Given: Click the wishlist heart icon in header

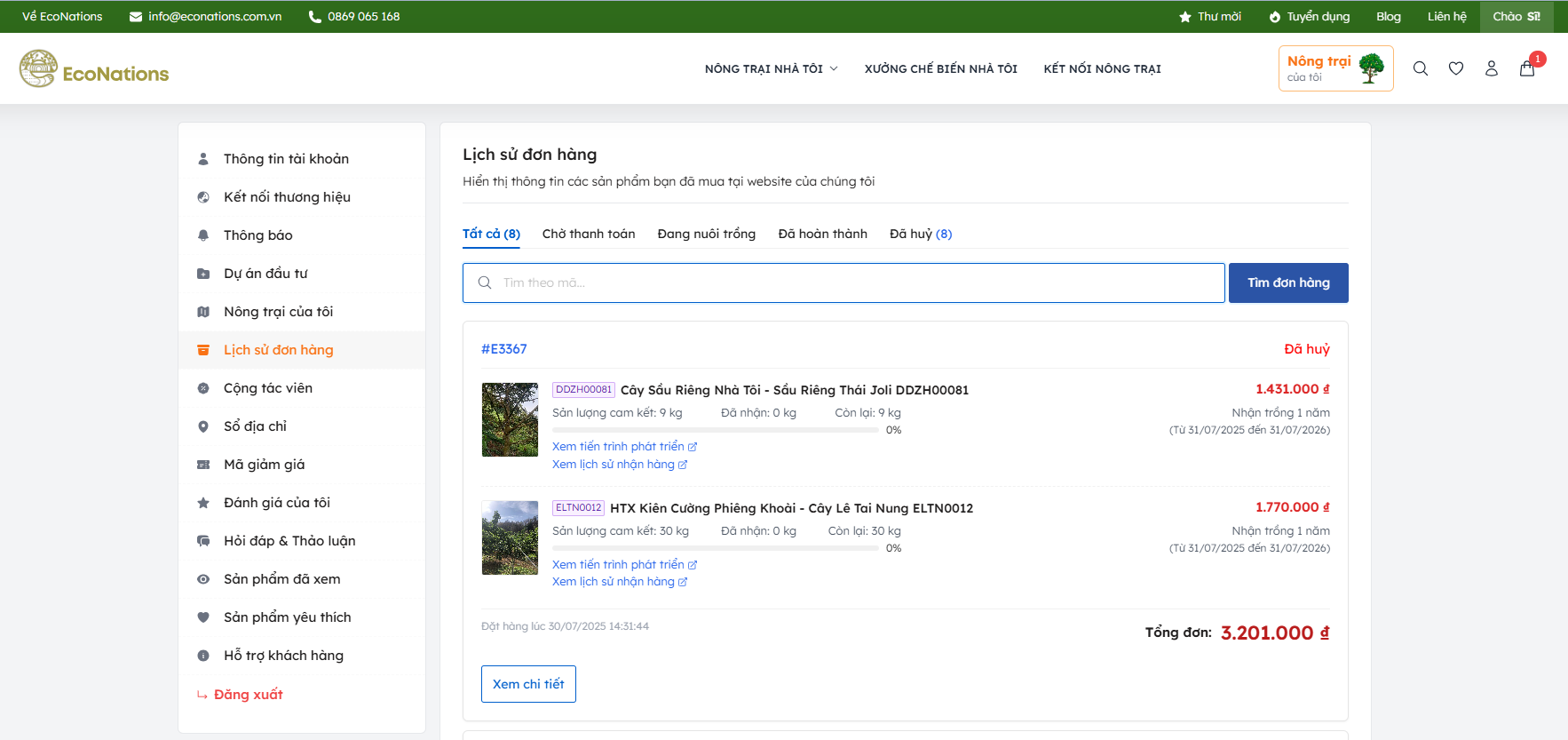Looking at the screenshot, I should coord(1456,68).
